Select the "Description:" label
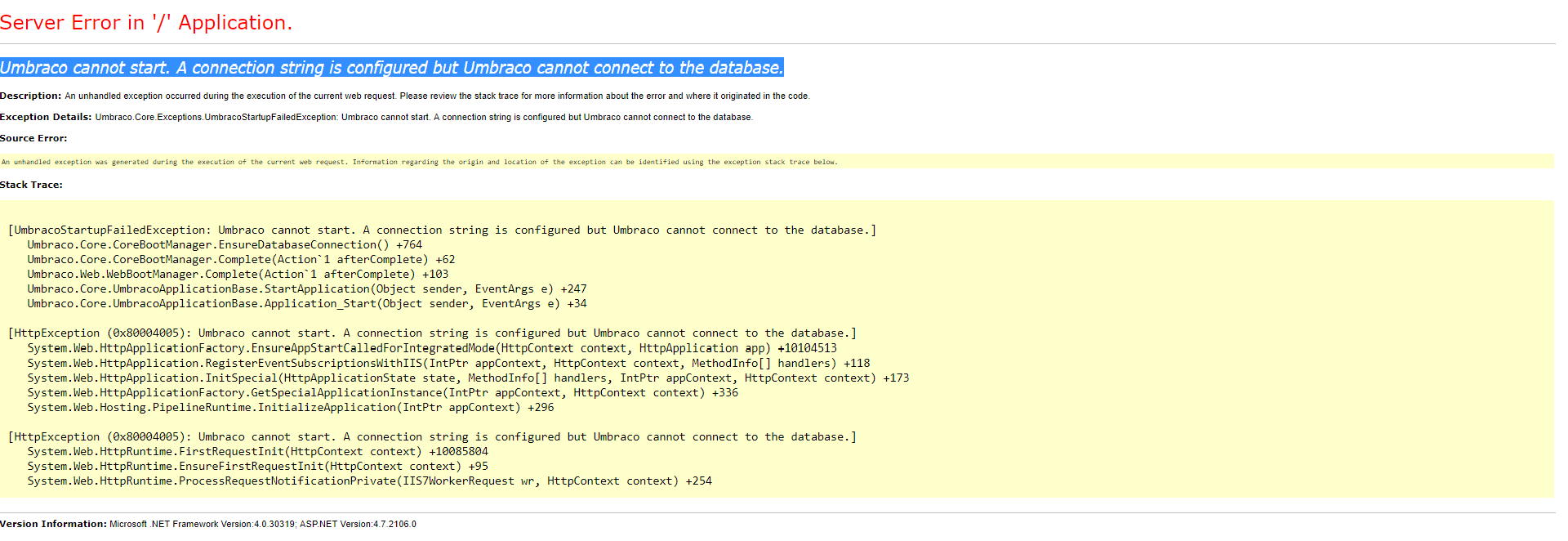The image size is (1568, 541). [31, 96]
